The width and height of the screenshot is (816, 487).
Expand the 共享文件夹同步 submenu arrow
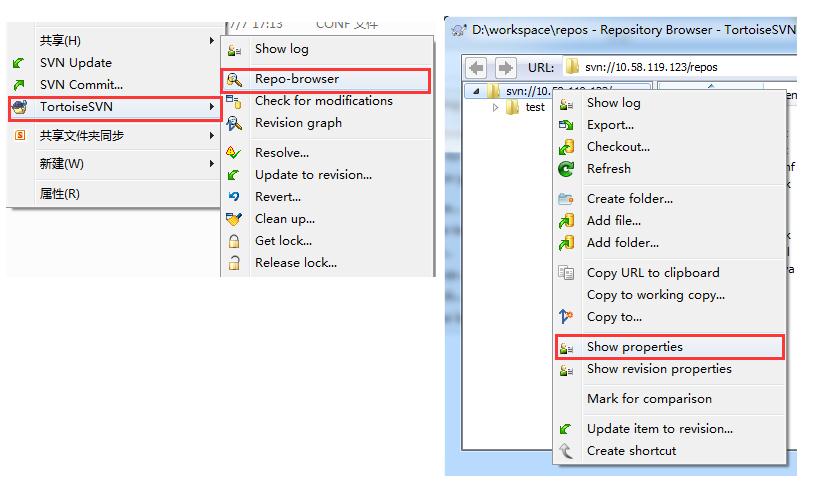[211, 136]
